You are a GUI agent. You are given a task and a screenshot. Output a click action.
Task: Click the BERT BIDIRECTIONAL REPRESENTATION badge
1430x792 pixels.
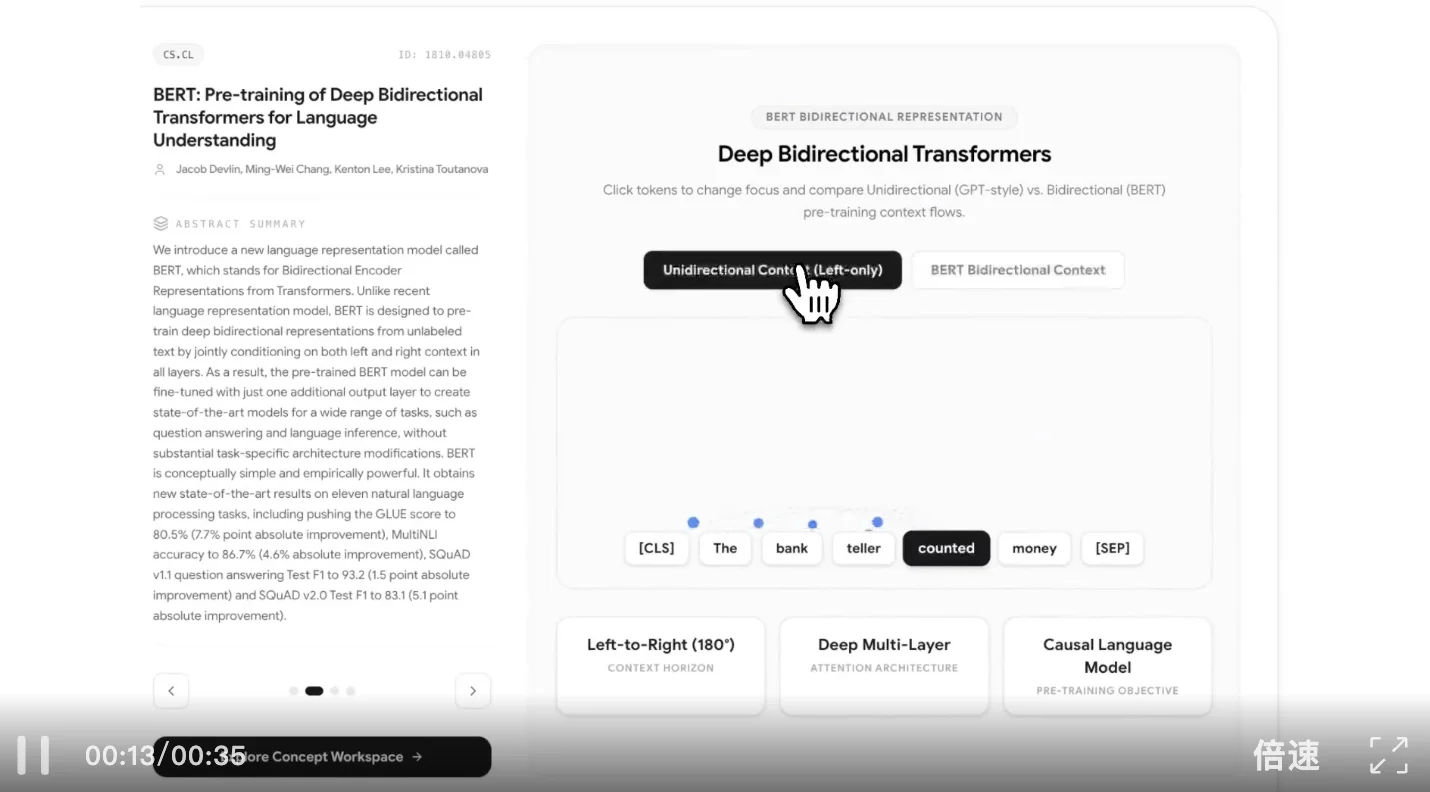(x=884, y=117)
